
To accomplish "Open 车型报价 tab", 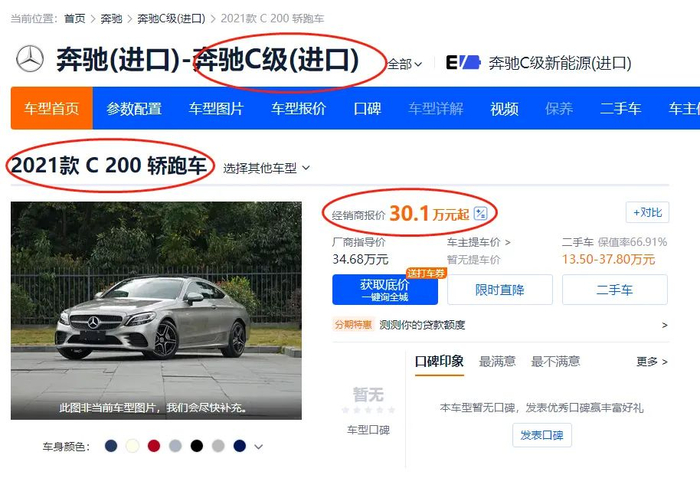I will click(299, 109).
